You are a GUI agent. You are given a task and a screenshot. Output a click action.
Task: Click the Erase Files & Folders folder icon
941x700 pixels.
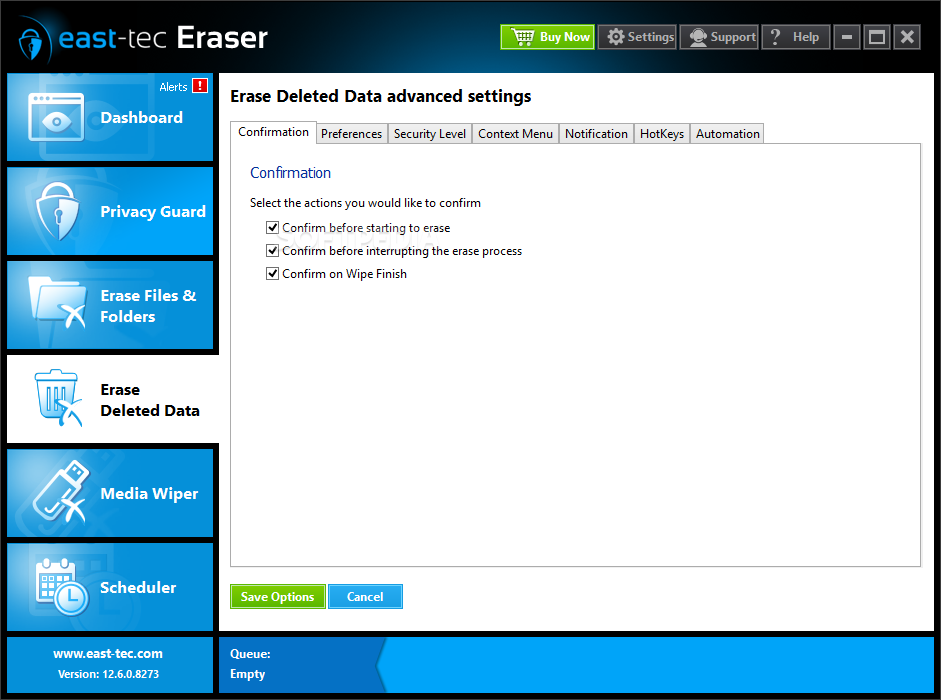coord(58,303)
